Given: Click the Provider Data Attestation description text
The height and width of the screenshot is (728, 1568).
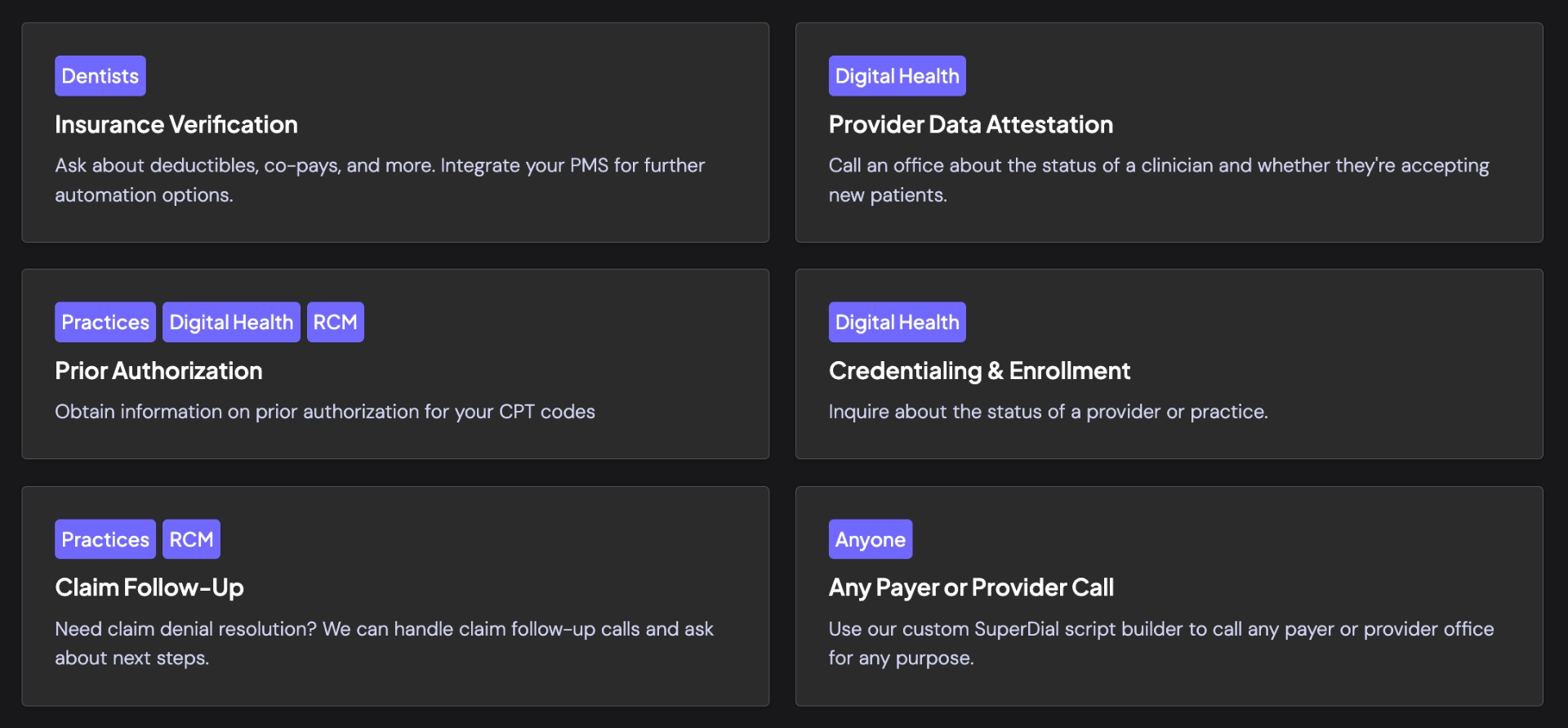Looking at the screenshot, I should point(1159,180).
